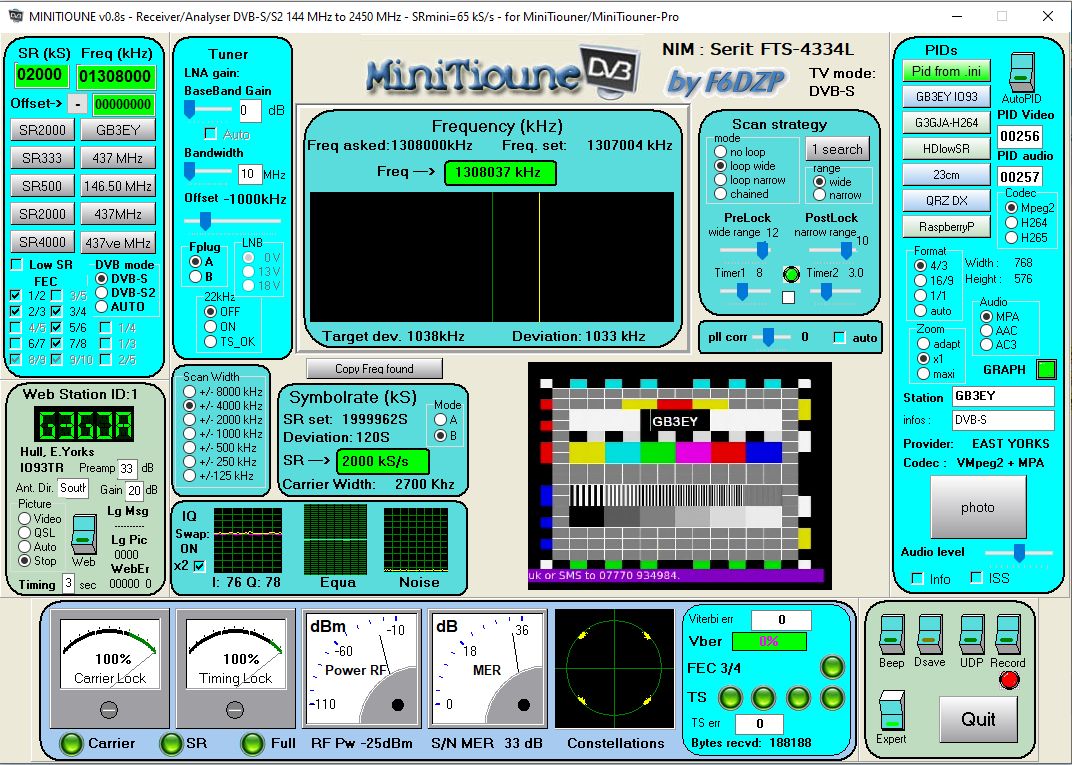The image size is (1072, 765).
Task: Adjust the Audio level slider
Action: click(1019, 552)
